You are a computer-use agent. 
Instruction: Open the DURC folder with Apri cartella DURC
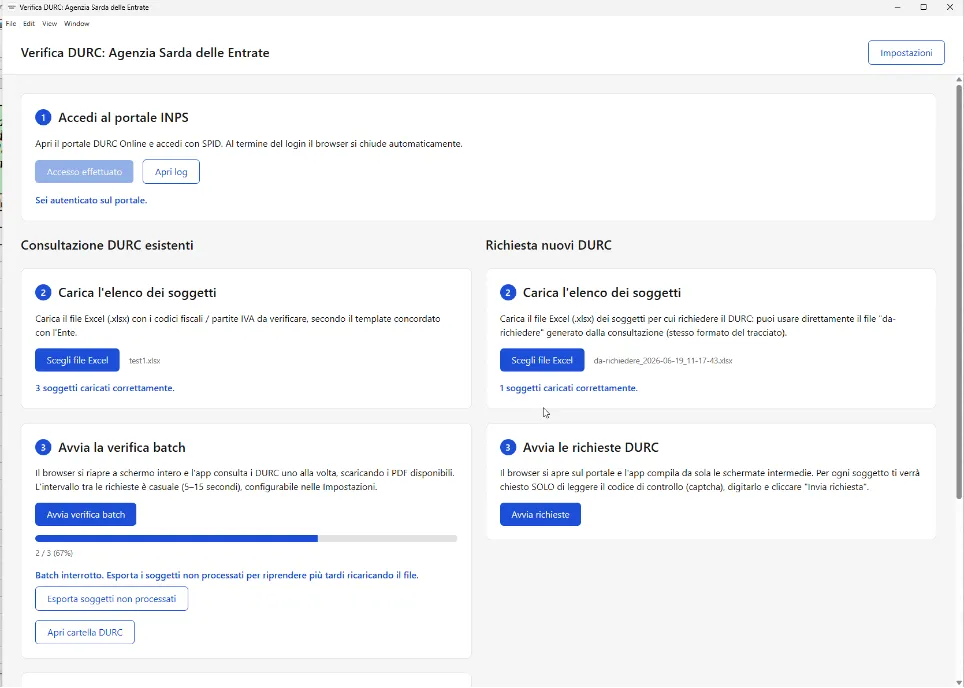(85, 632)
